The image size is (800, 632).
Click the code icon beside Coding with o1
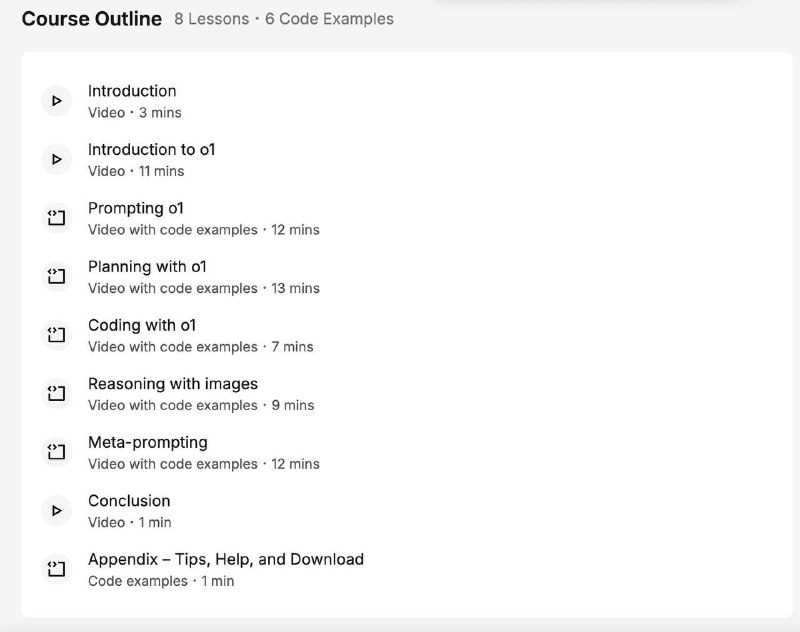(x=56, y=335)
